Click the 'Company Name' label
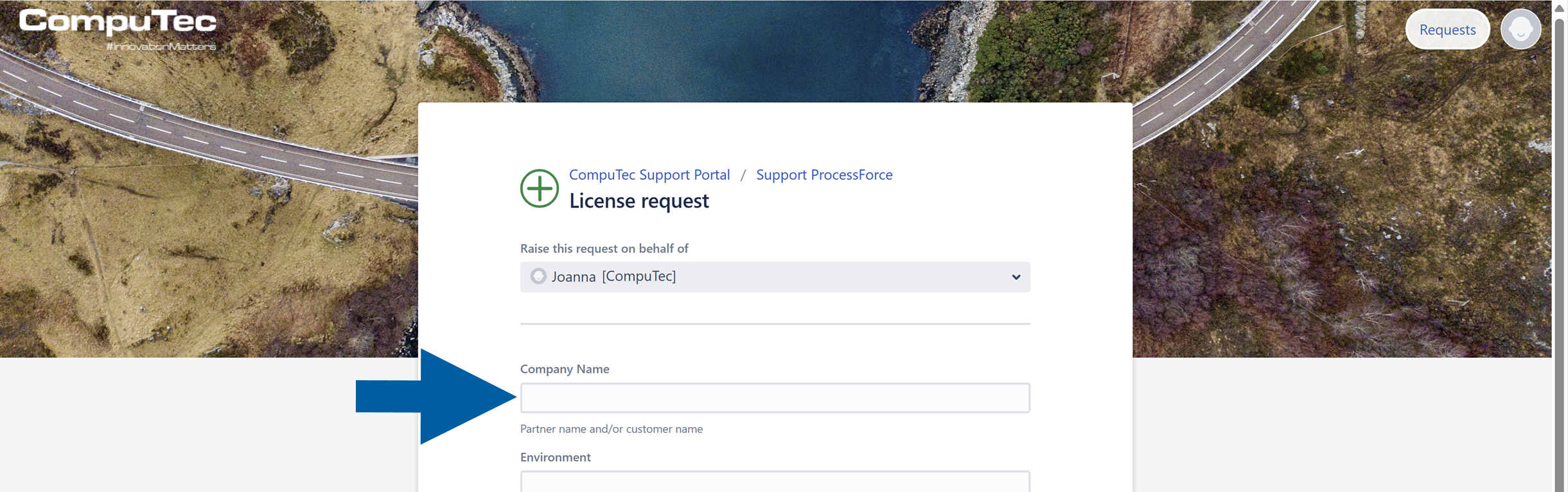 [x=565, y=369]
